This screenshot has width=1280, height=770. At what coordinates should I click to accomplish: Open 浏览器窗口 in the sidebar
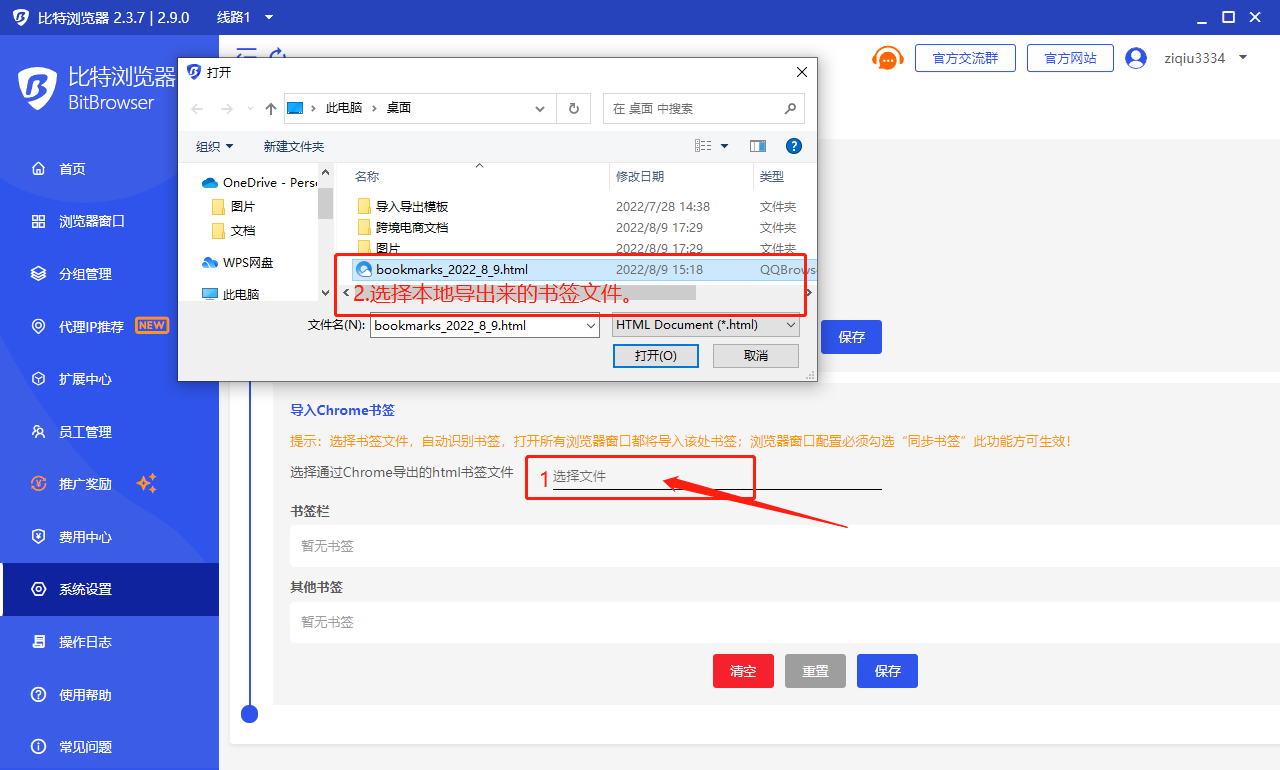coord(91,221)
